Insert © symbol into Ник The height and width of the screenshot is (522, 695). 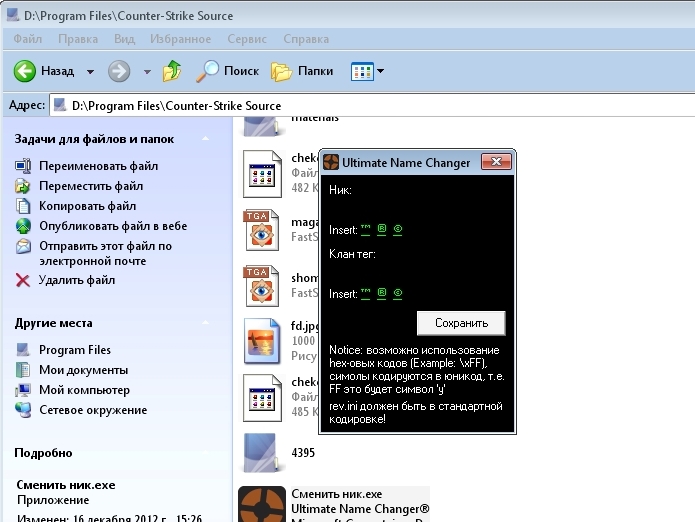coord(398,230)
